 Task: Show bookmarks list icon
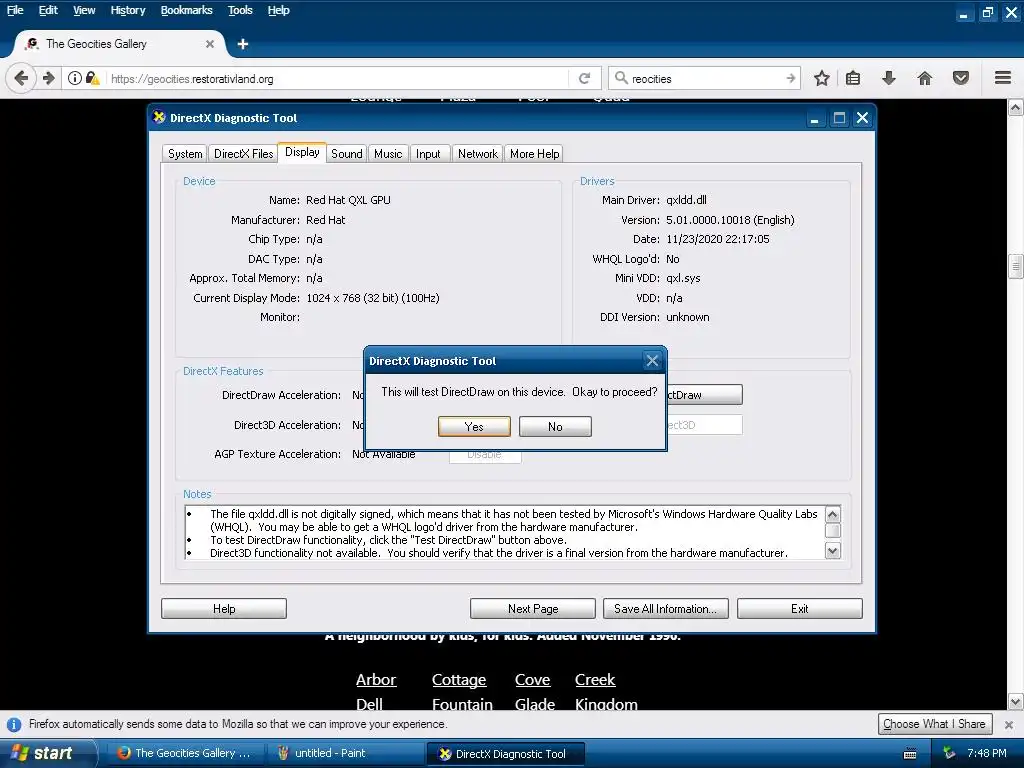pyautogui.click(x=853, y=78)
